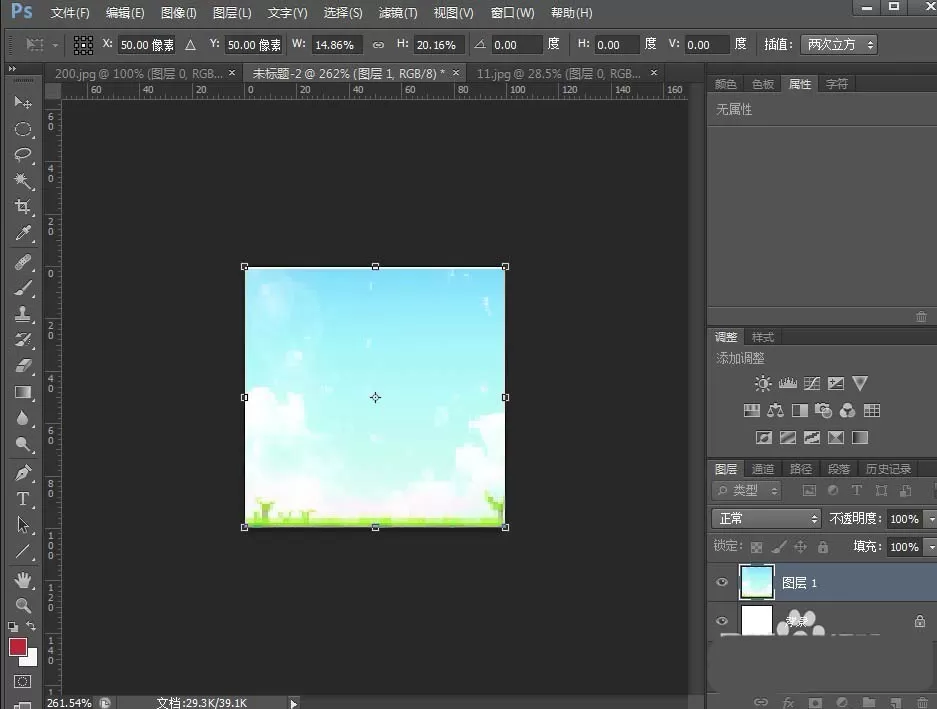This screenshot has height=709, width=937.
Task: Toggle lock image pixels
Action: click(779, 547)
